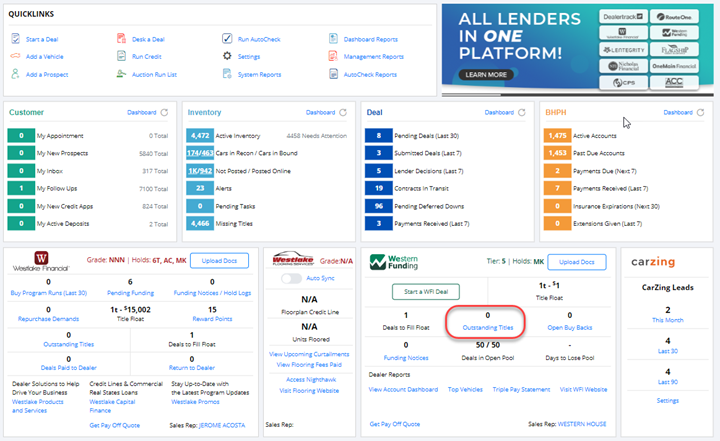This screenshot has width=720, height=441.
Task: Click Western Funding's Funding Notices link
Action: click(x=406, y=358)
